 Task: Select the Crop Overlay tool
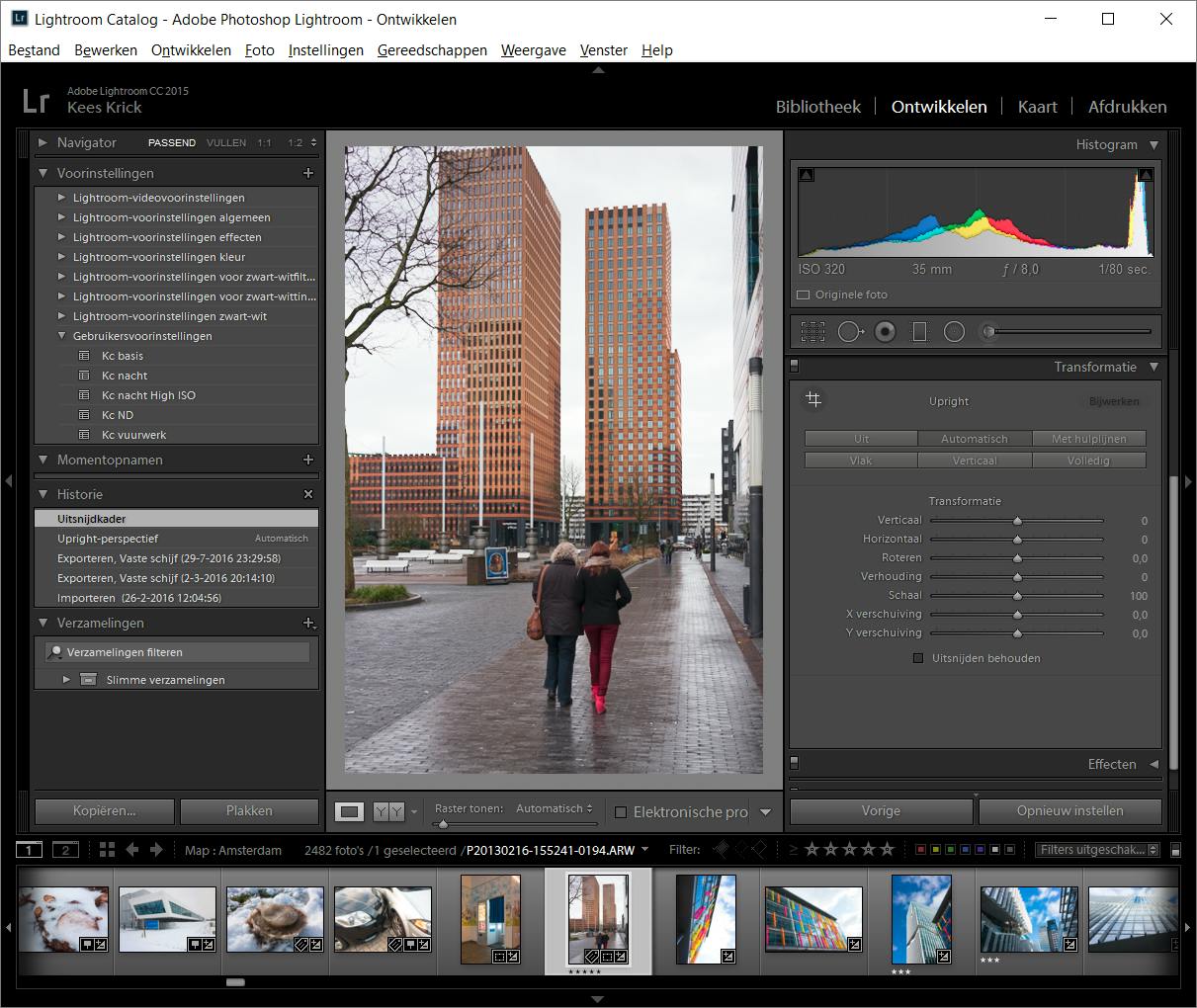(812, 332)
